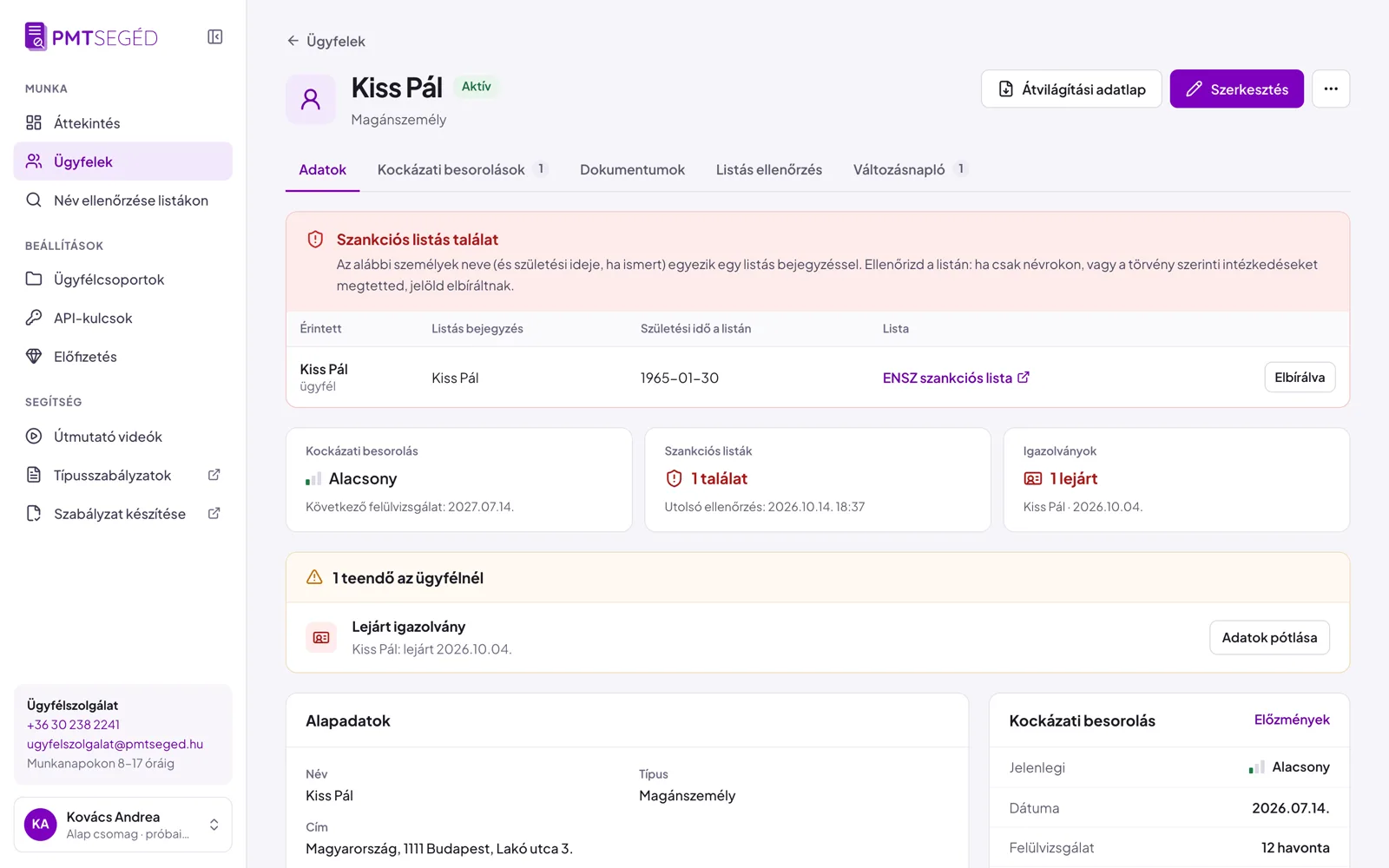The image size is (1389, 868).
Task: Open the more options (three dots) menu
Action: [1331, 89]
